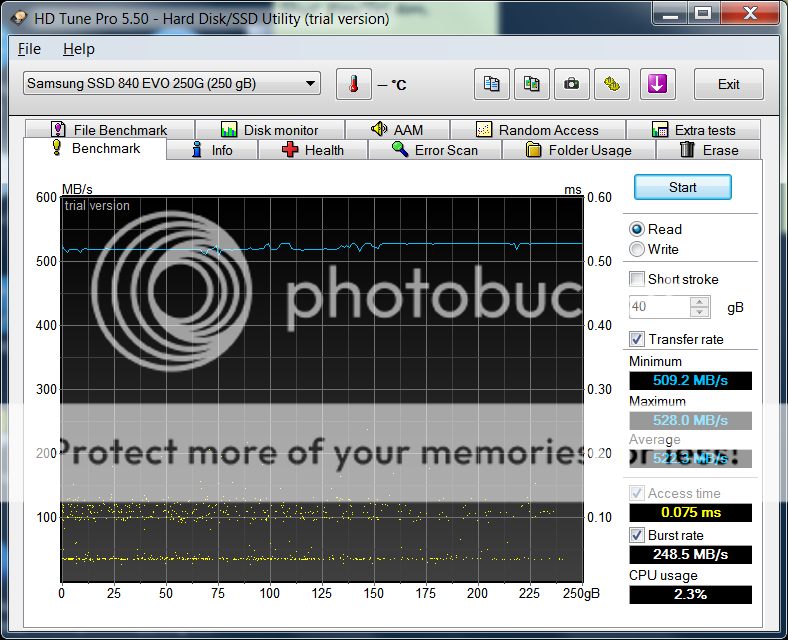Enable the Short stroke checkbox
The width and height of the screenshot is (788, 640).
click(x=637, y=279)
